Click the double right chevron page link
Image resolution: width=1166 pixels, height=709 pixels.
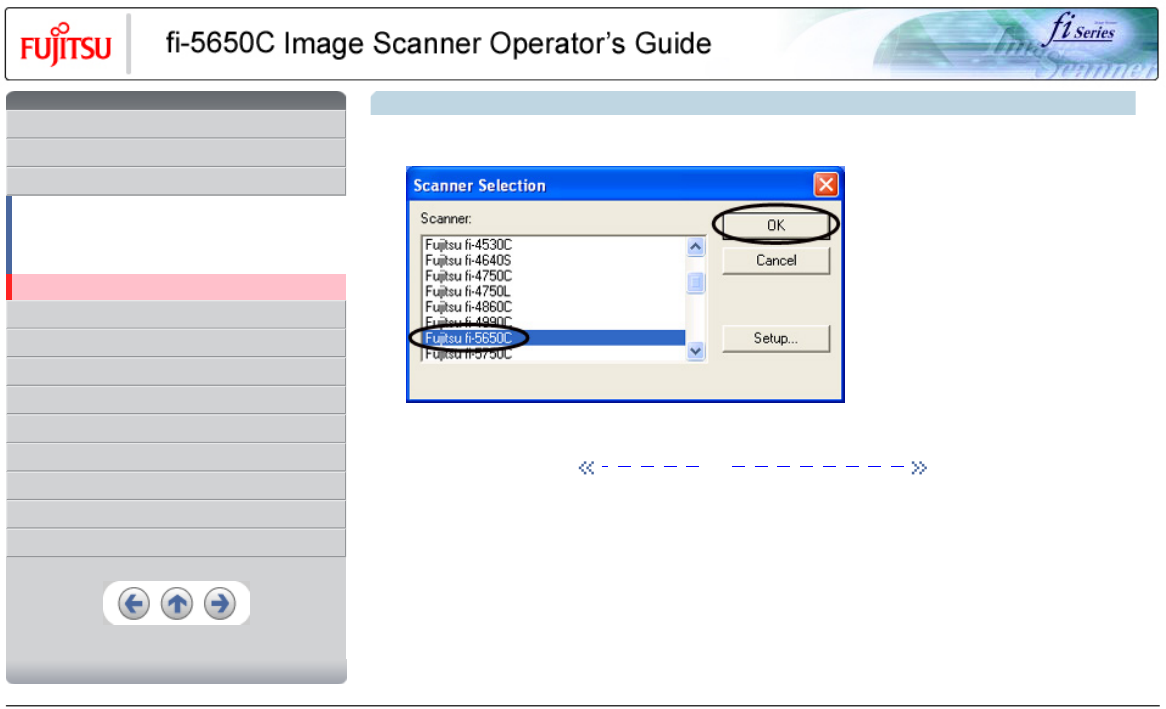click(x=919, y=468)
